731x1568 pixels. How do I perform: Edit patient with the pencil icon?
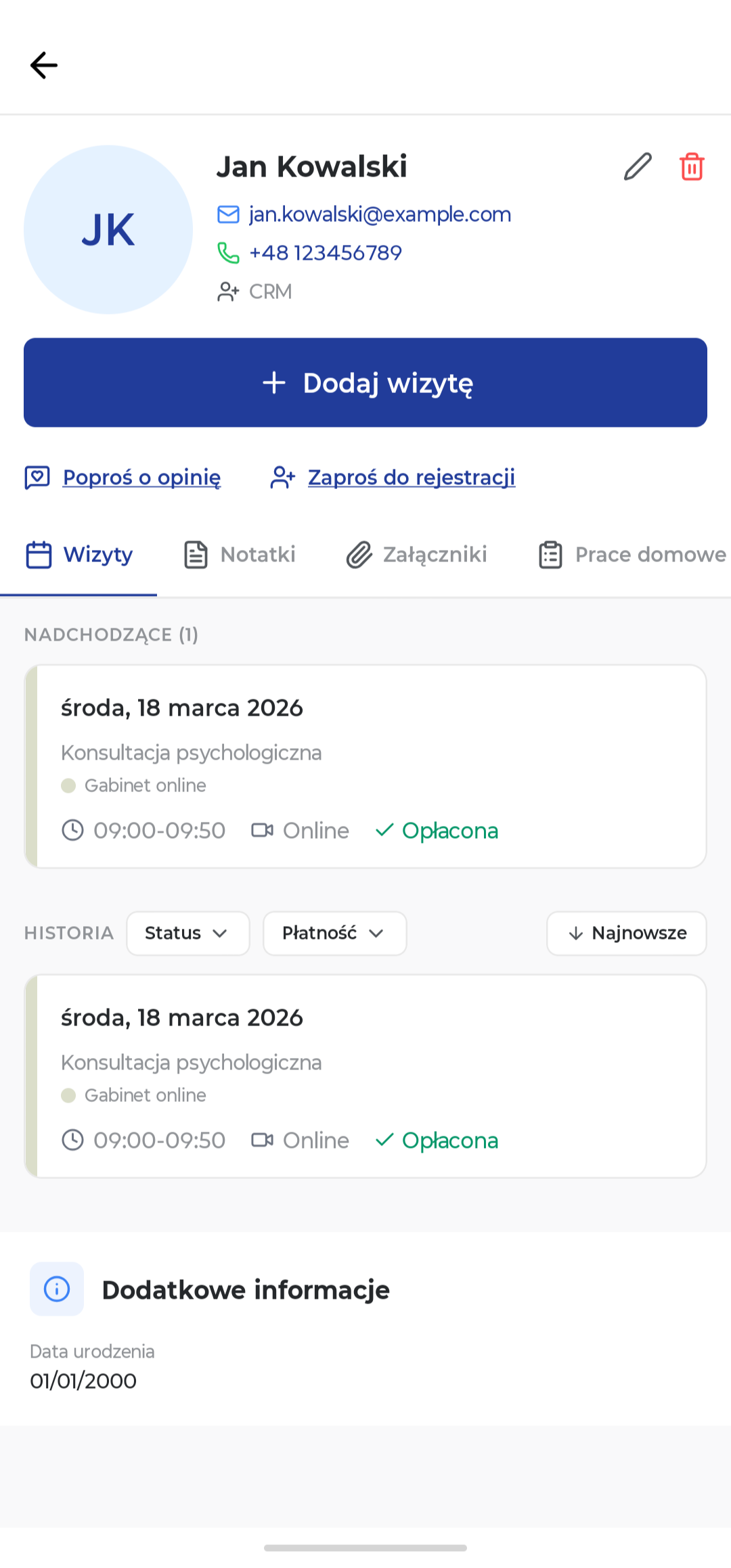638,166
